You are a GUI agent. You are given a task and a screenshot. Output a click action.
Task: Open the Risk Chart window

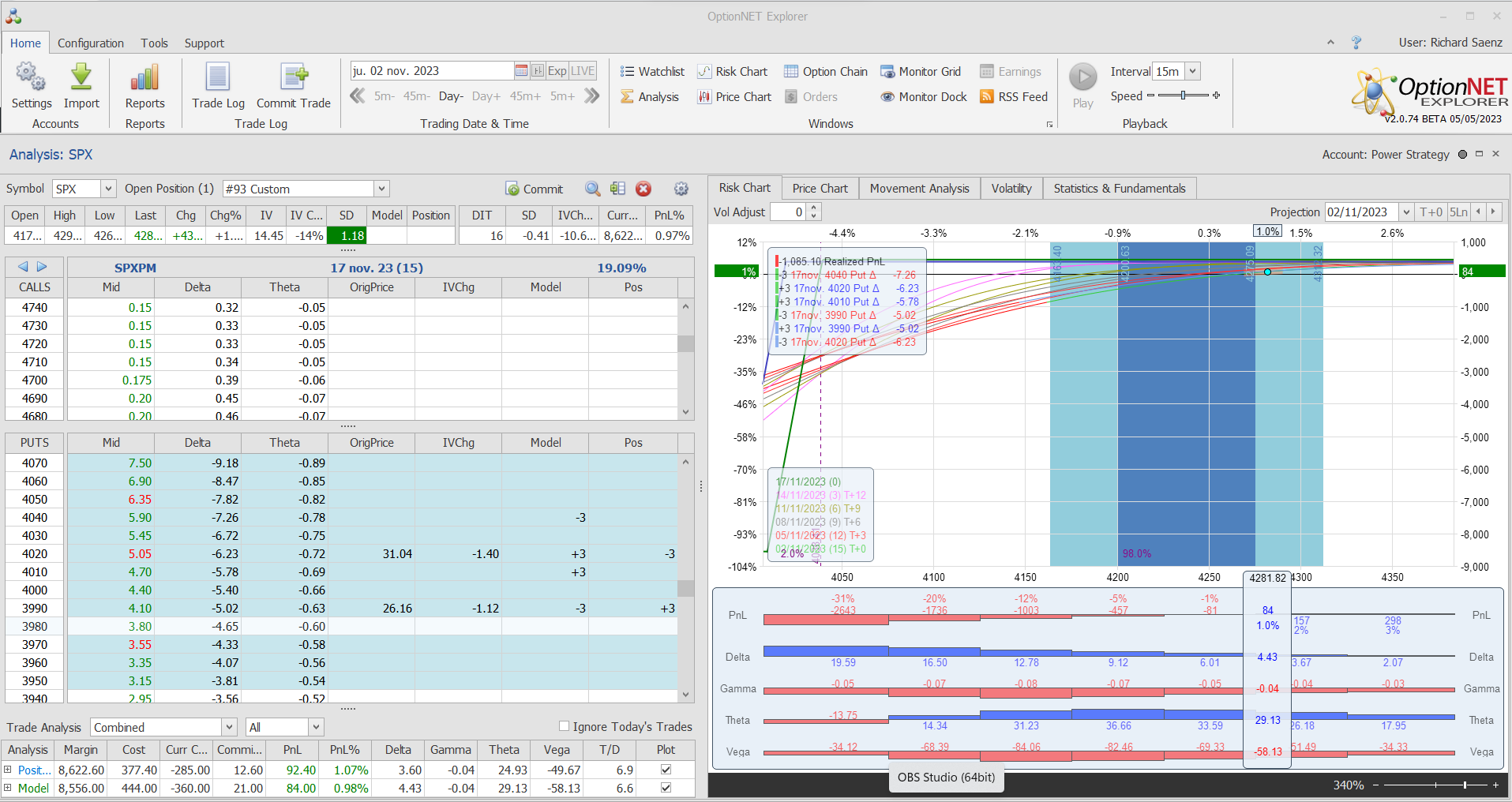point(733,72)
